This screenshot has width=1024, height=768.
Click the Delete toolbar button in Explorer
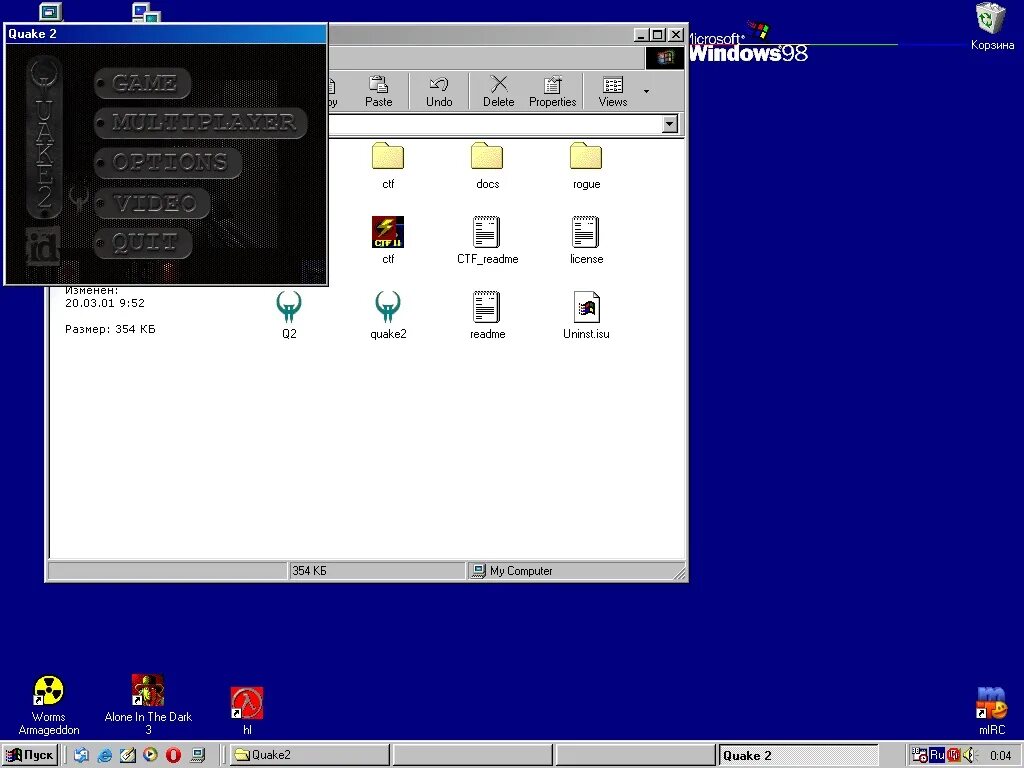pyautogui.click(x=498, y=91)
